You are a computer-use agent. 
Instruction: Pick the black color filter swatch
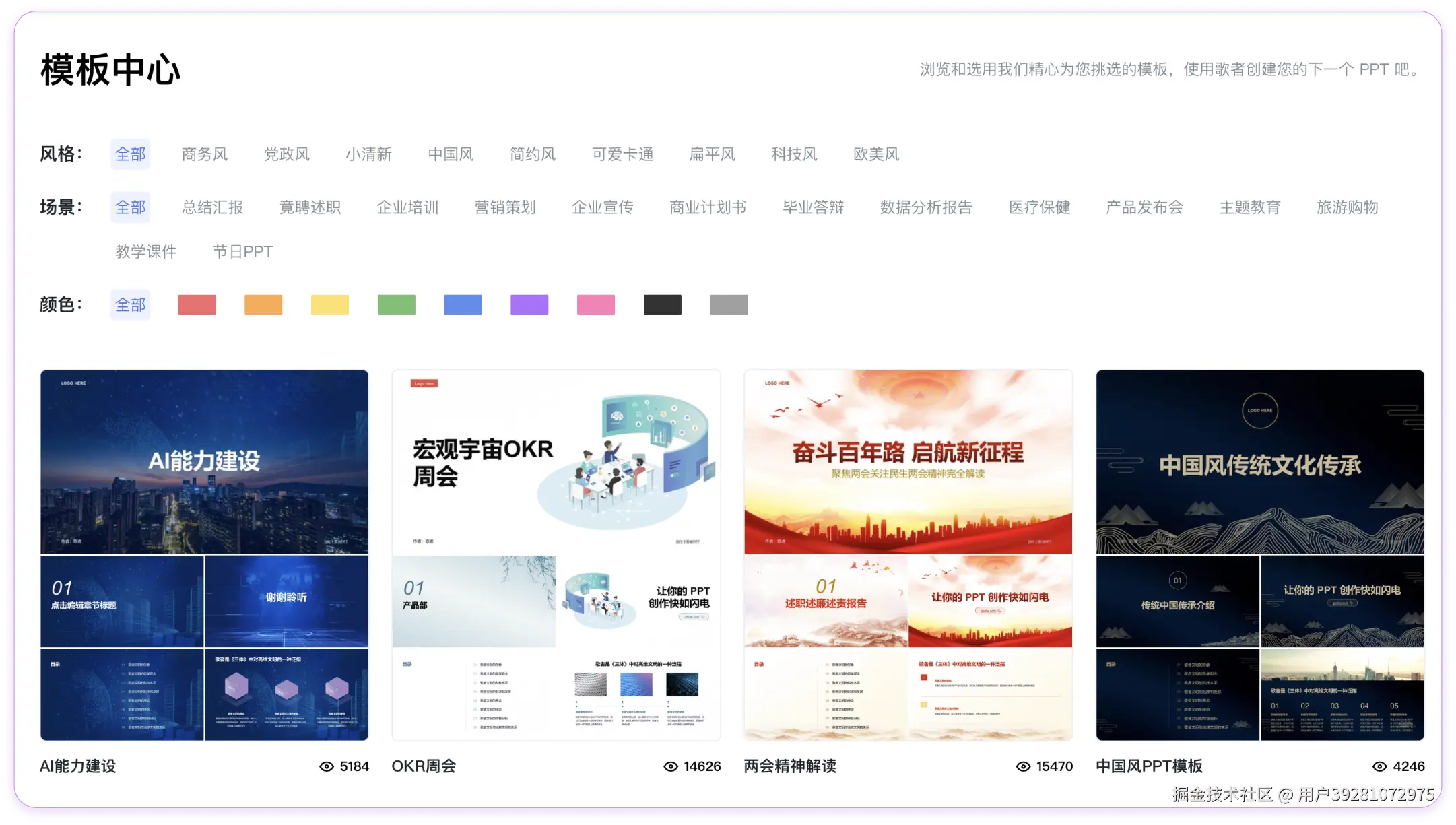[x=662, y=305]
